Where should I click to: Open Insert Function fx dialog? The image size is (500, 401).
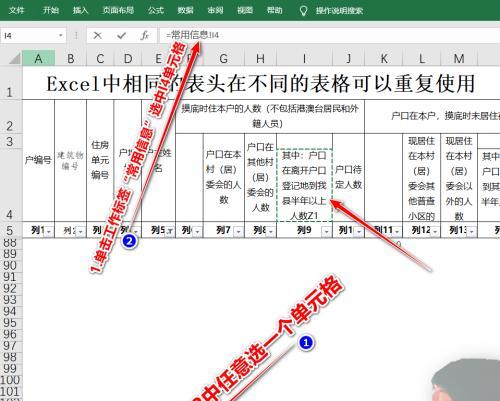click(x=144, y=35)
